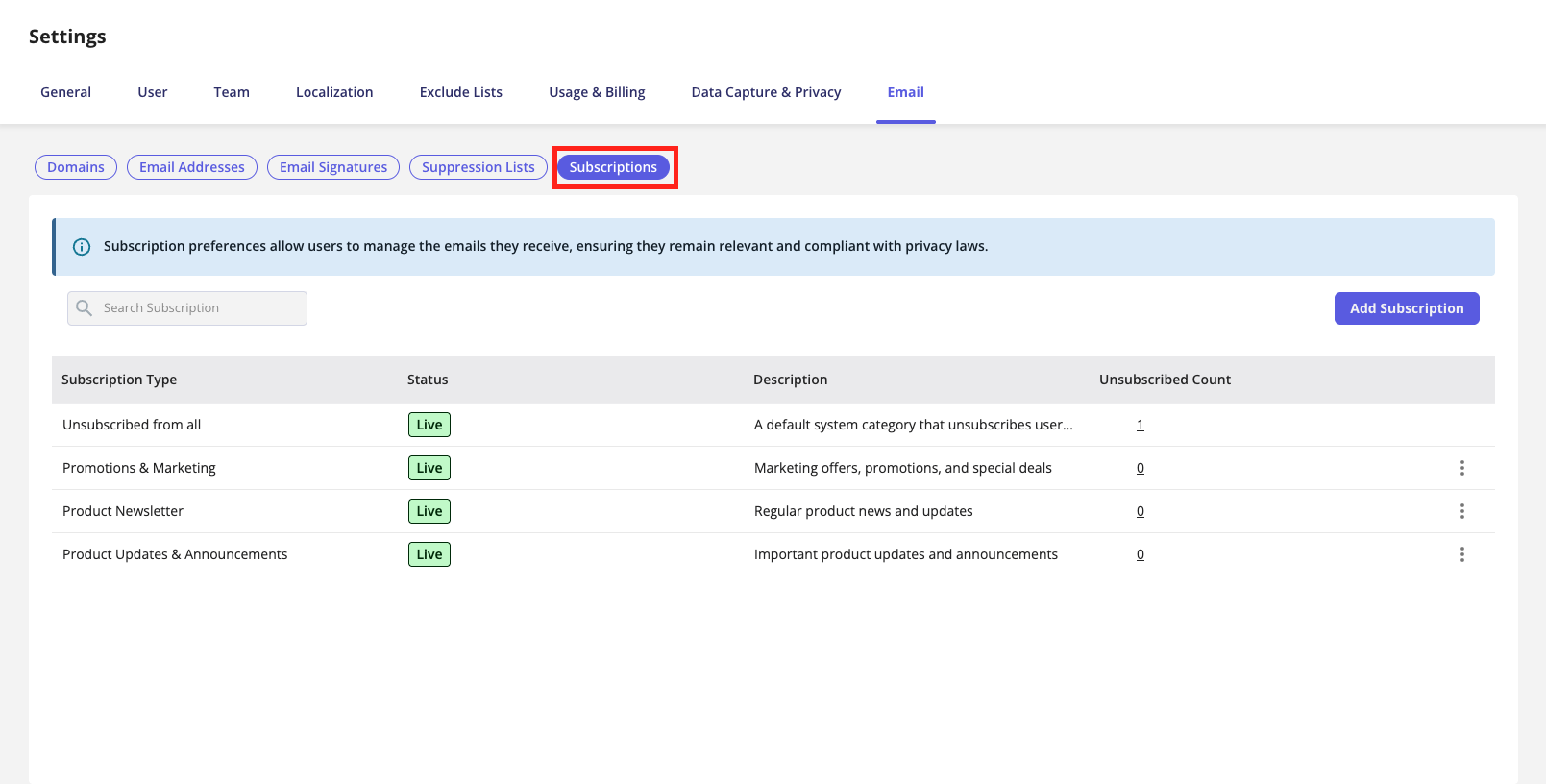Select the Subscriptions pill
Viewport: 1546px width, 784px height.
613,167
